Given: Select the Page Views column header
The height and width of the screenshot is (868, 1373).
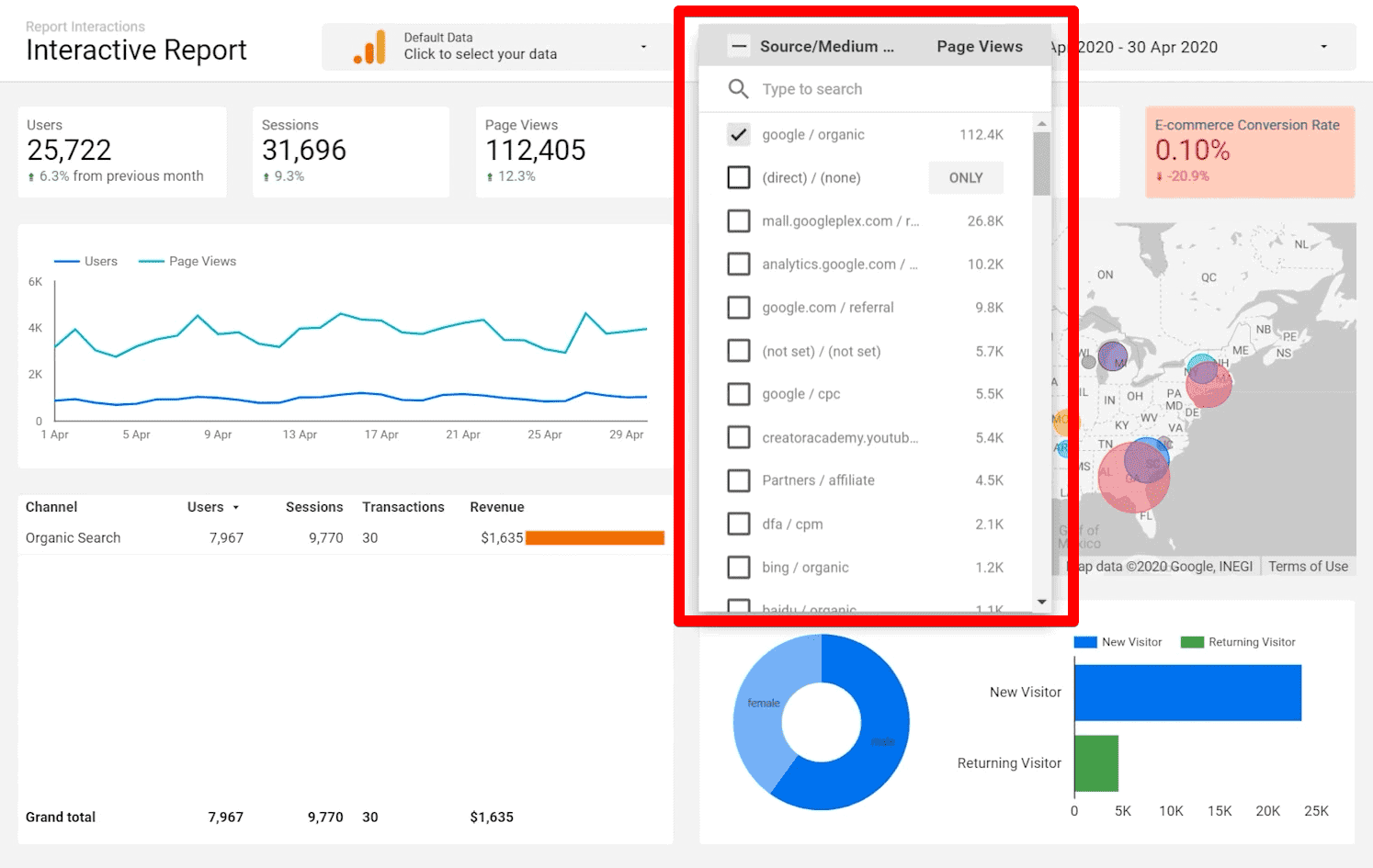Looking at the screenshot, I should pyautogui.click(x=979, y=46).
